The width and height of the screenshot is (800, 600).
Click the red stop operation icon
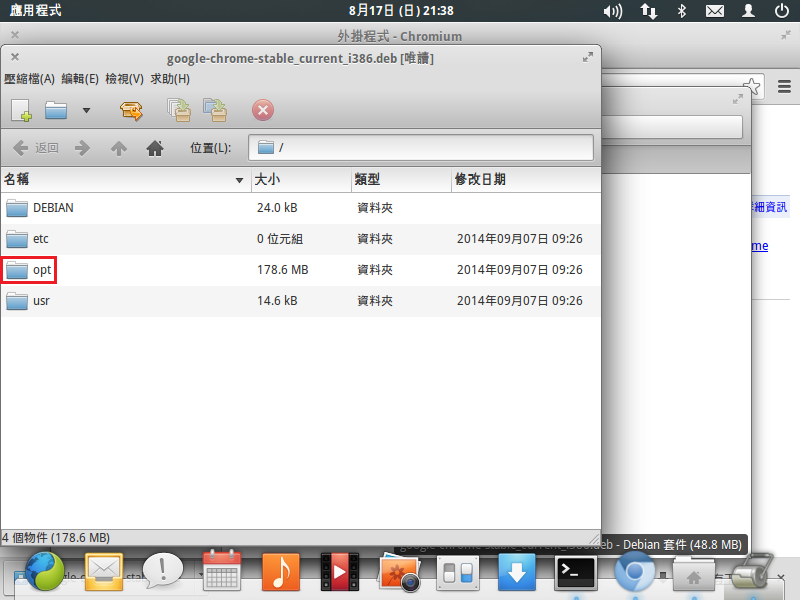click(x=263, y=110)
